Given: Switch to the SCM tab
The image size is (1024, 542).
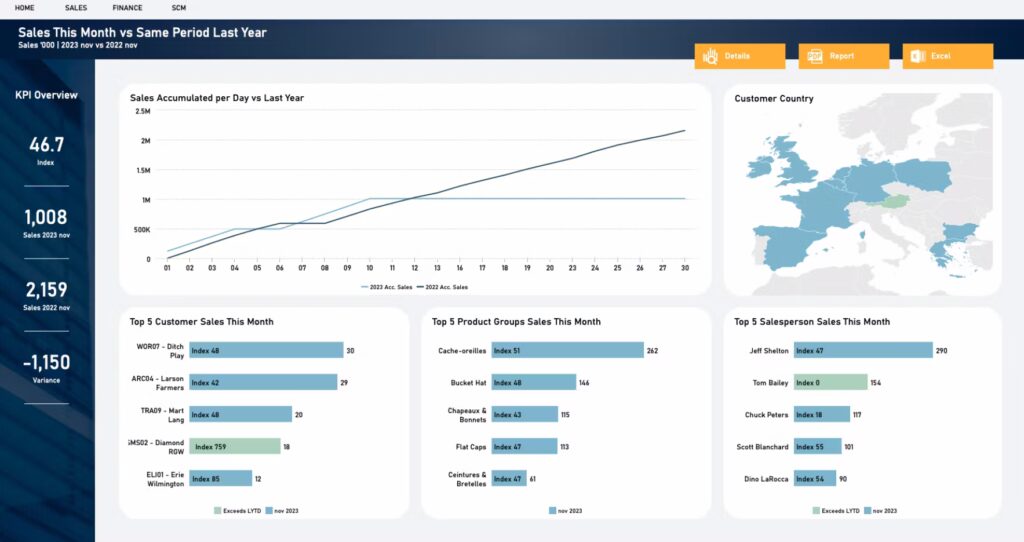Looking at the screenshot, I should pyautogui.click(x=179, y=8).
